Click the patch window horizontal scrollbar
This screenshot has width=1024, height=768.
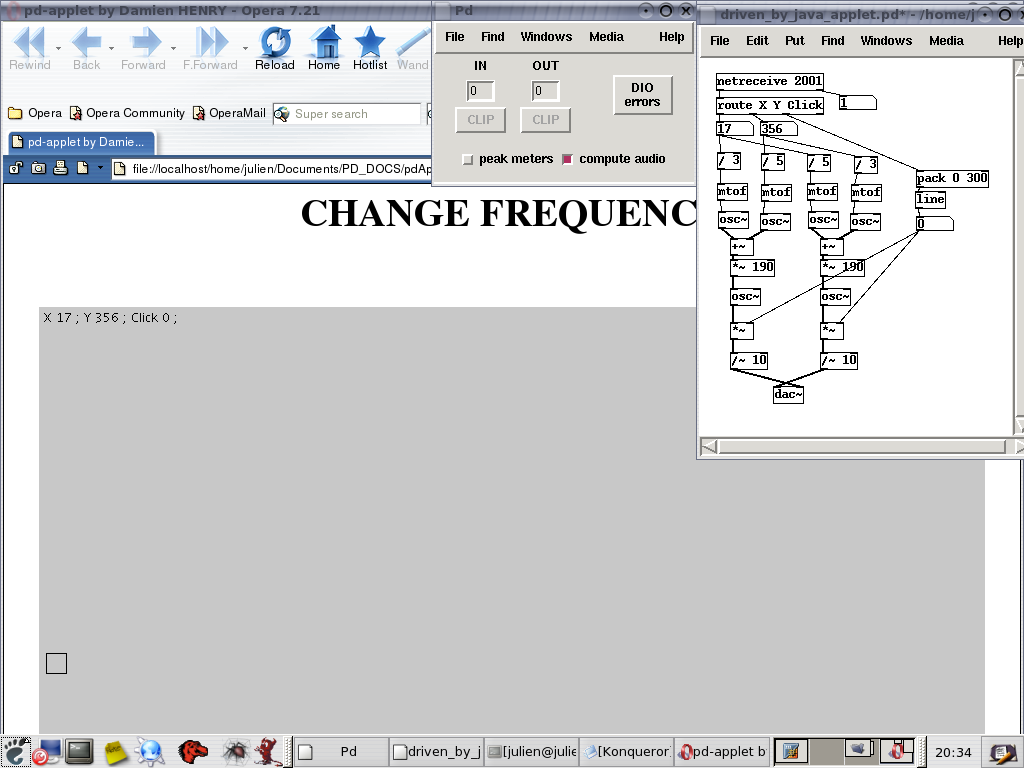[x=858, y=446]
